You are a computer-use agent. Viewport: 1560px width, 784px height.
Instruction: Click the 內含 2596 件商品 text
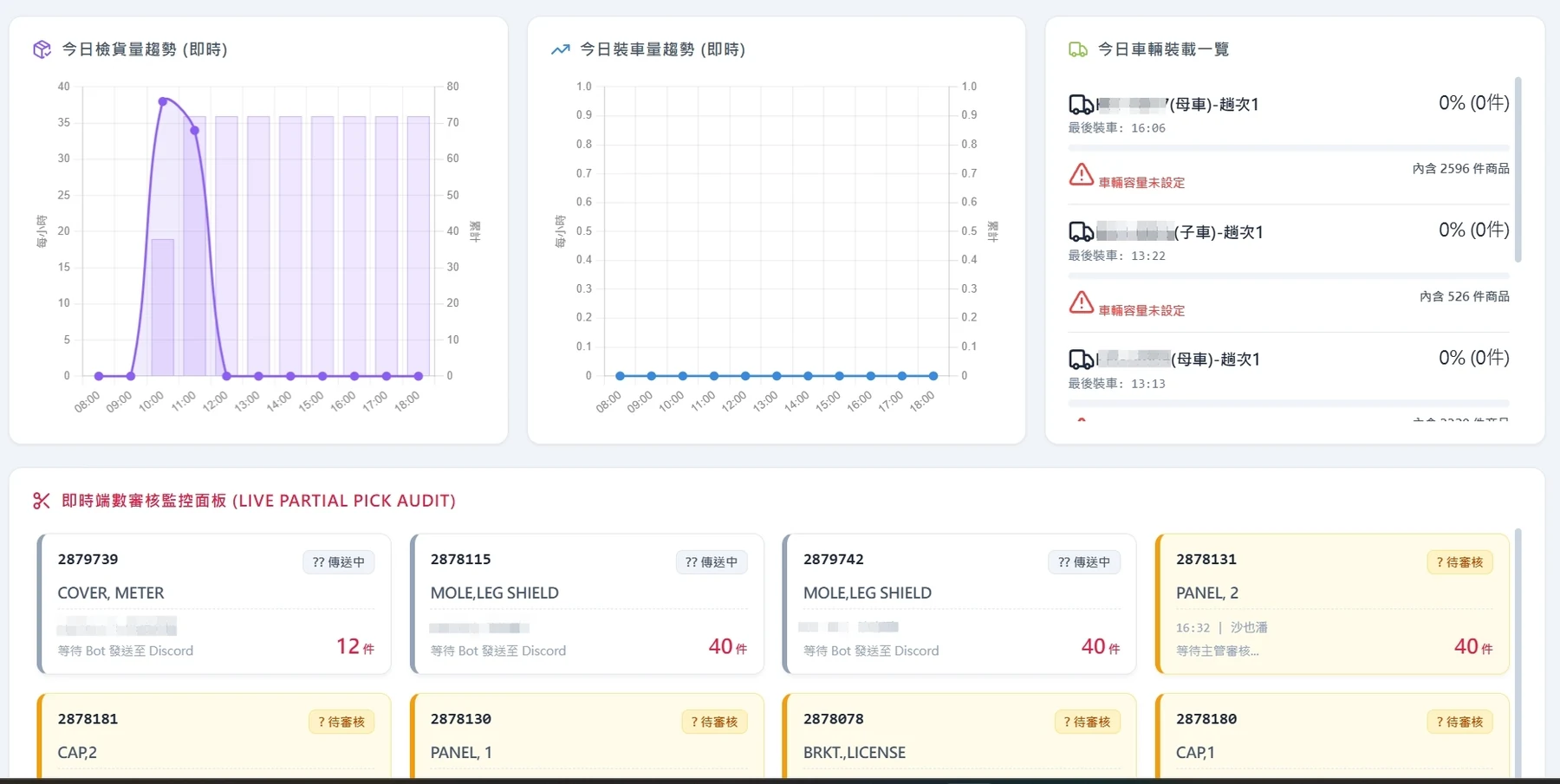coord(1460,169)
